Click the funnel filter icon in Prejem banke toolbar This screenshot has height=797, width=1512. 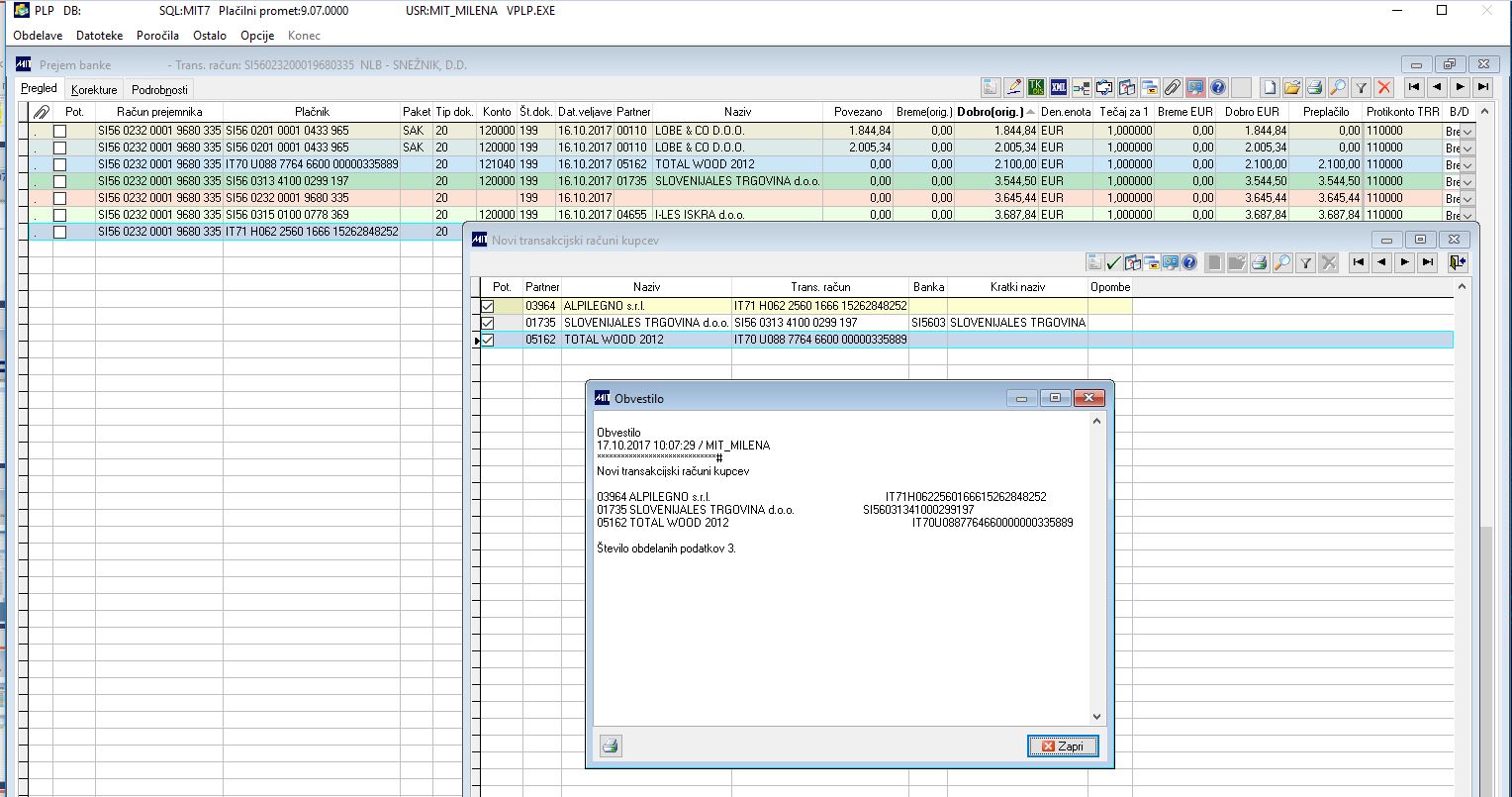[1361, 87]
